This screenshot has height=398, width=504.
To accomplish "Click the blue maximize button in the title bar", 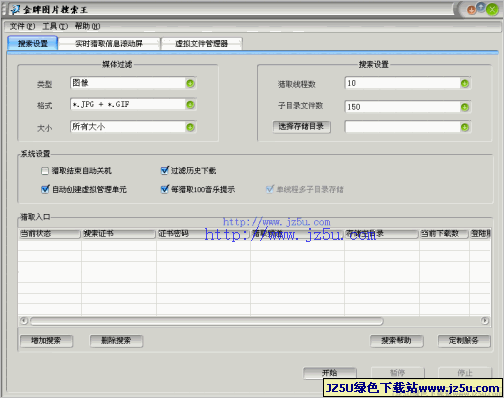I will 481,6.
